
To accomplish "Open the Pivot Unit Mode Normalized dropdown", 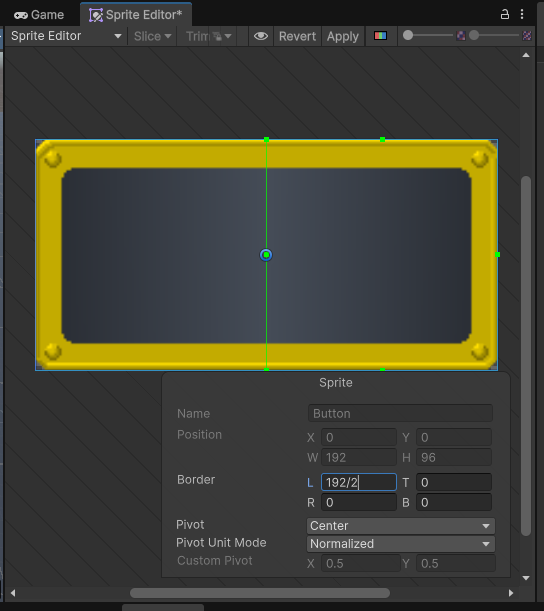I will tap(401, 544).
